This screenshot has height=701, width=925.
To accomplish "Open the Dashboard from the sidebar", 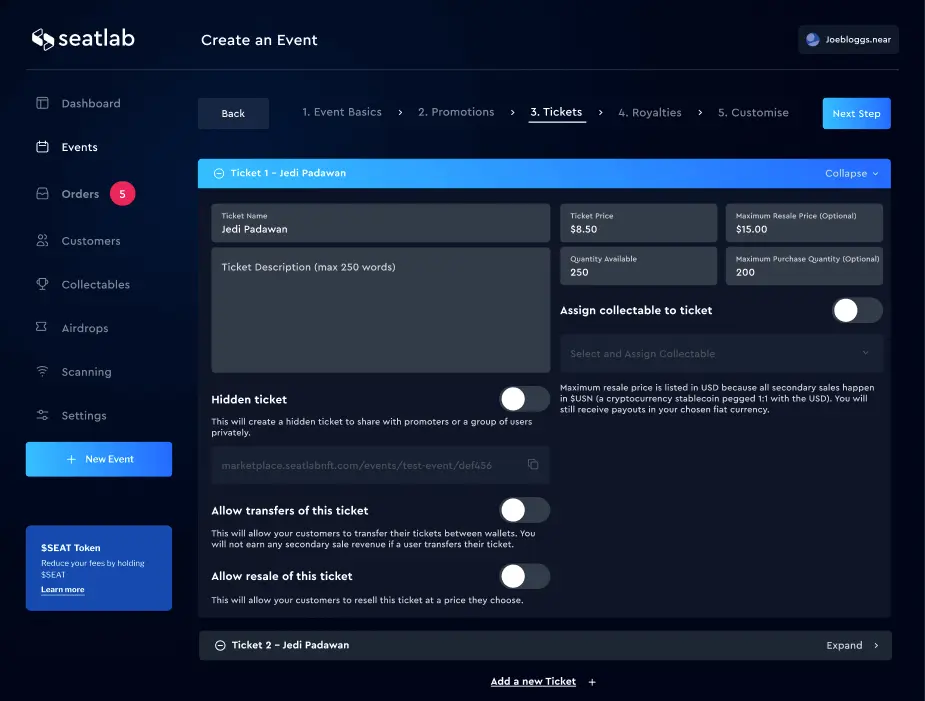I will (92, 103).
